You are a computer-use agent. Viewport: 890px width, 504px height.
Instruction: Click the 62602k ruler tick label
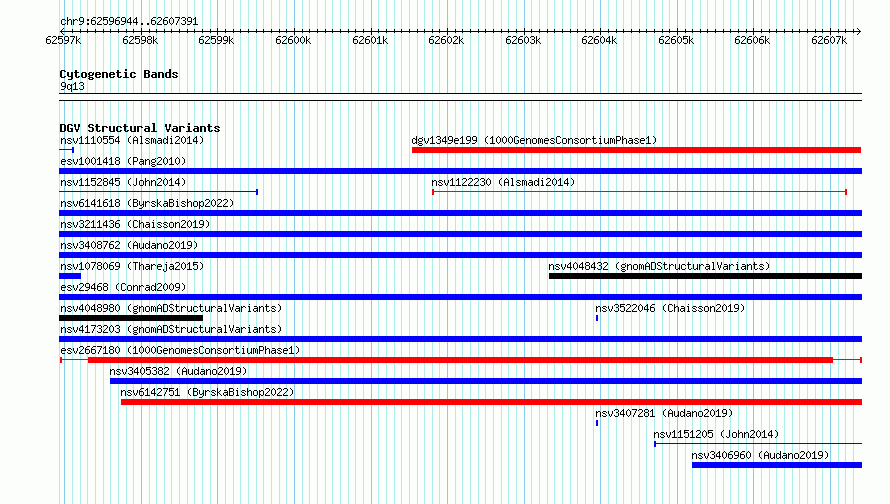(446, 40)
